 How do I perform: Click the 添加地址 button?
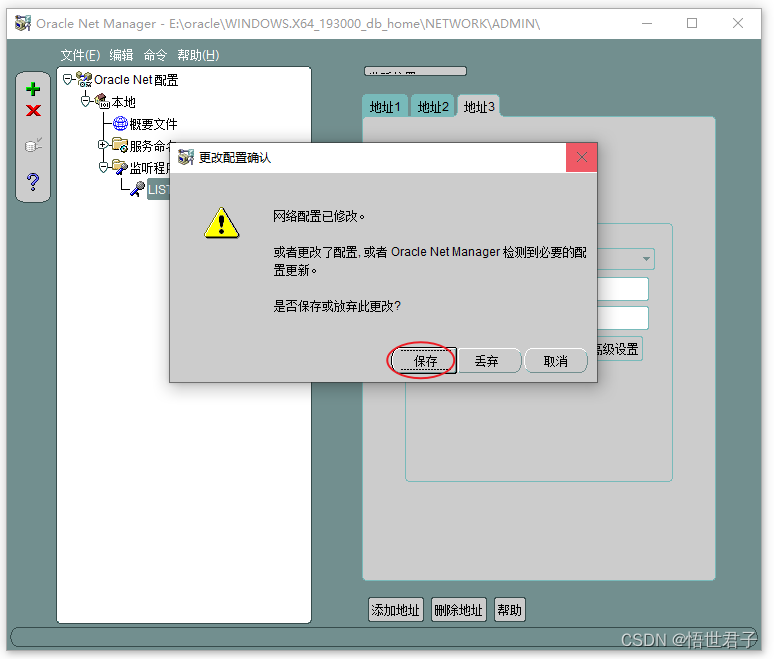click(x=395, y=610)
